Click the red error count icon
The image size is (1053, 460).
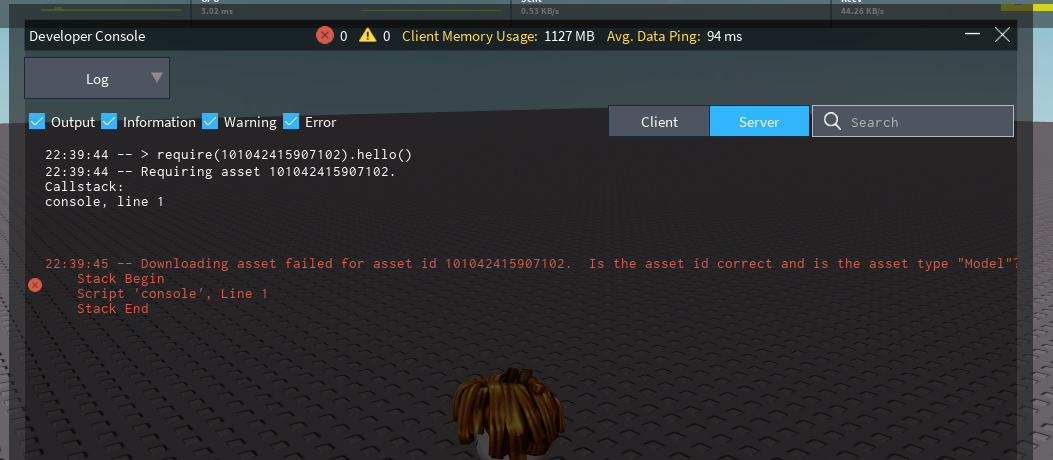pos(325,36)
